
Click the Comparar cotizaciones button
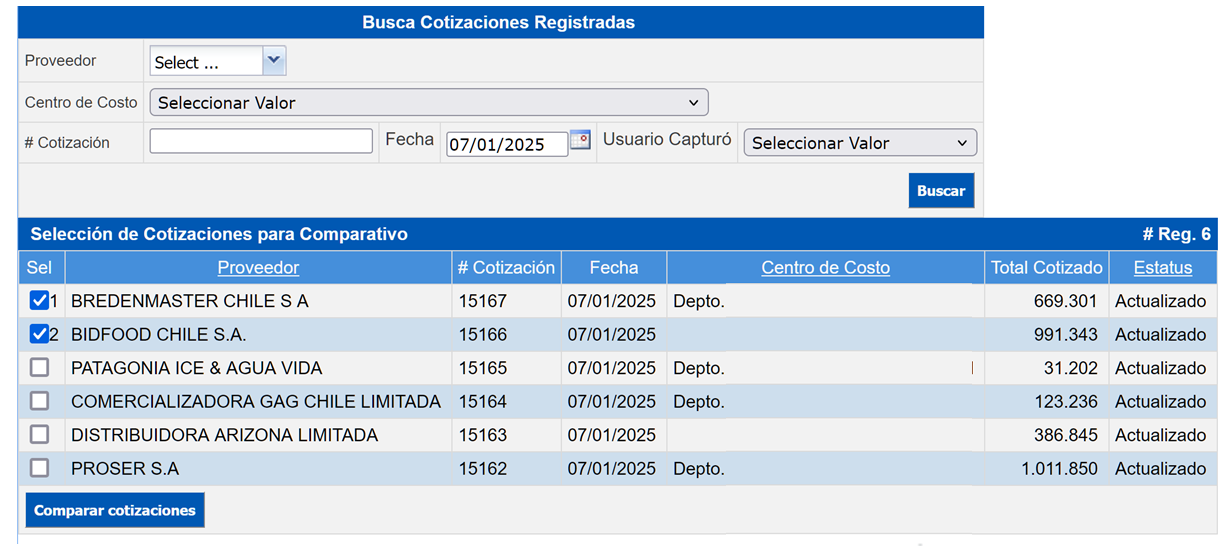click(115, 510)
